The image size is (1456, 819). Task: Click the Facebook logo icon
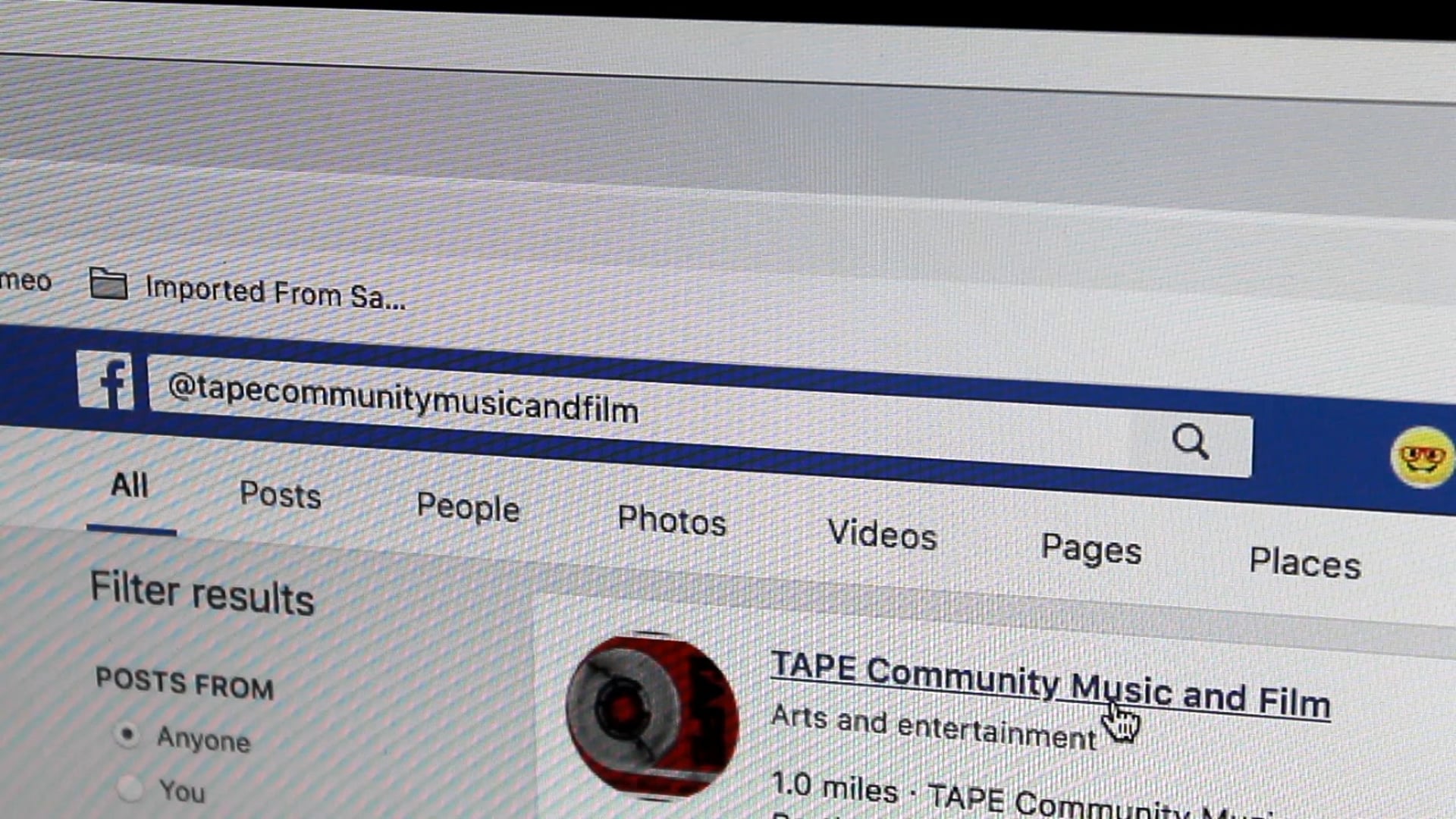coord(105,382)
